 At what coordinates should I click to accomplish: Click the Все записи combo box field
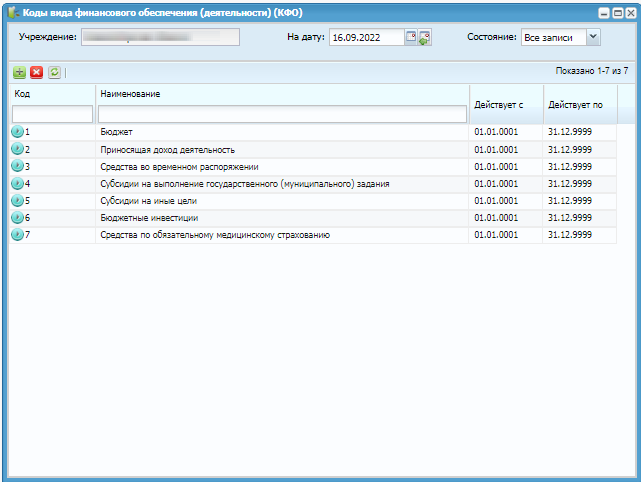(554, 37)
